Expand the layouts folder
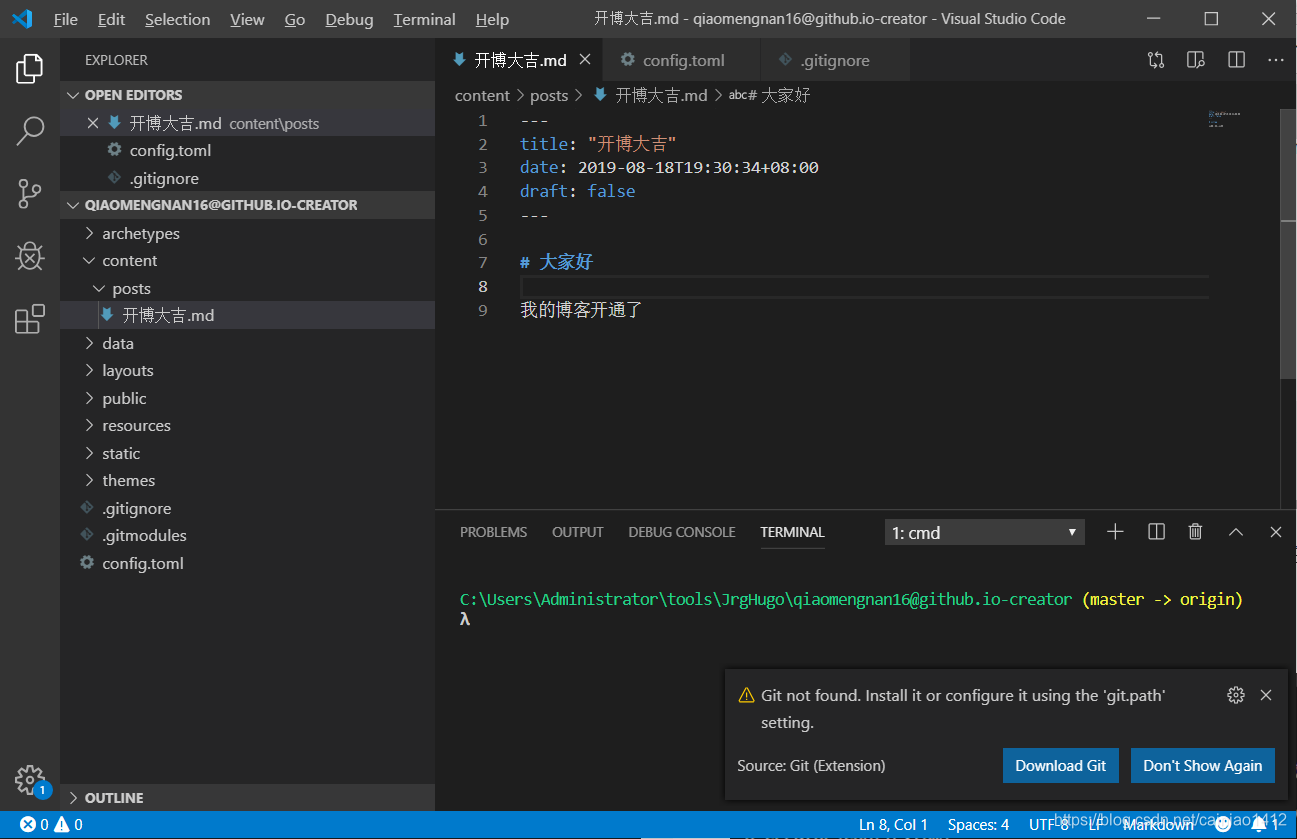The width and height of the screenshot is (1297, 839). click(247, 370)
